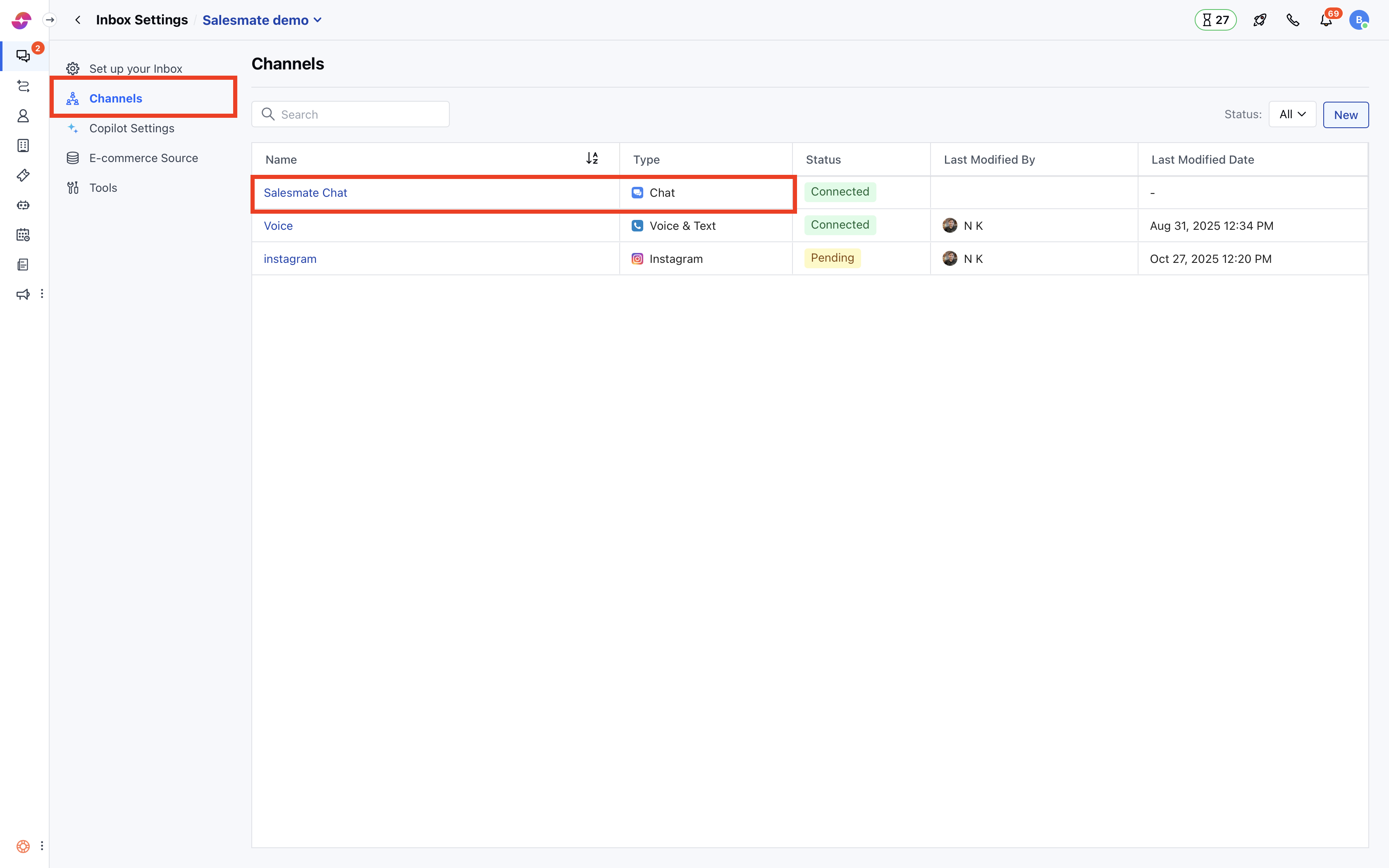This screenshot has height=868, width=1389.
Task: Open the Companies icon in the sidebar
Action: [23, 145]
